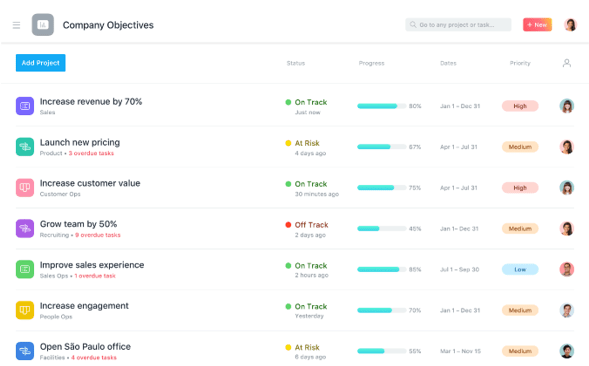The height and width of the screenshot is (366, 589).
Task: Open owner avatar for Increase customer value row
Action: point(567,188)
